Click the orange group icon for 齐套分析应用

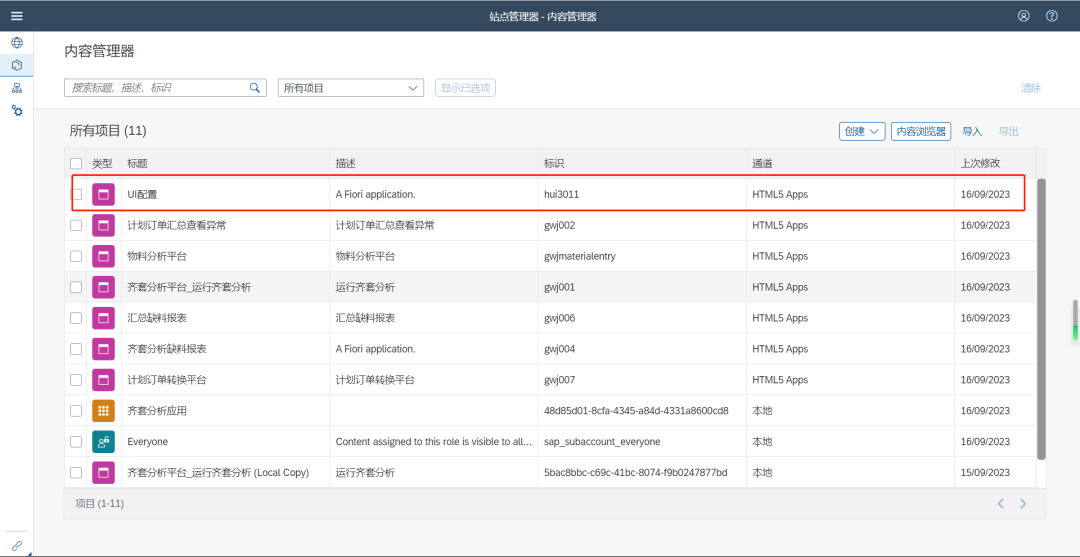(x=103, y=411)
